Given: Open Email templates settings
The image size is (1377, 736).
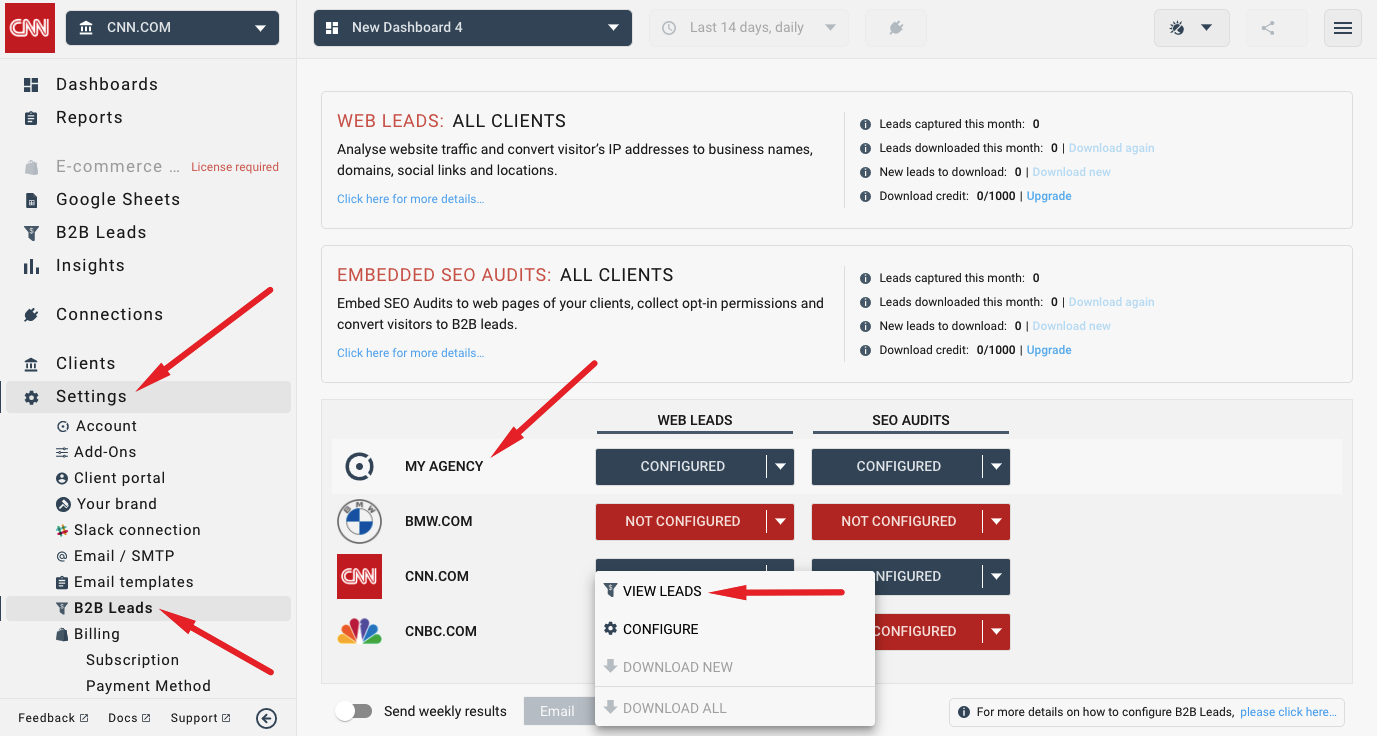Looking at the screenshot, I should [134, 582].
